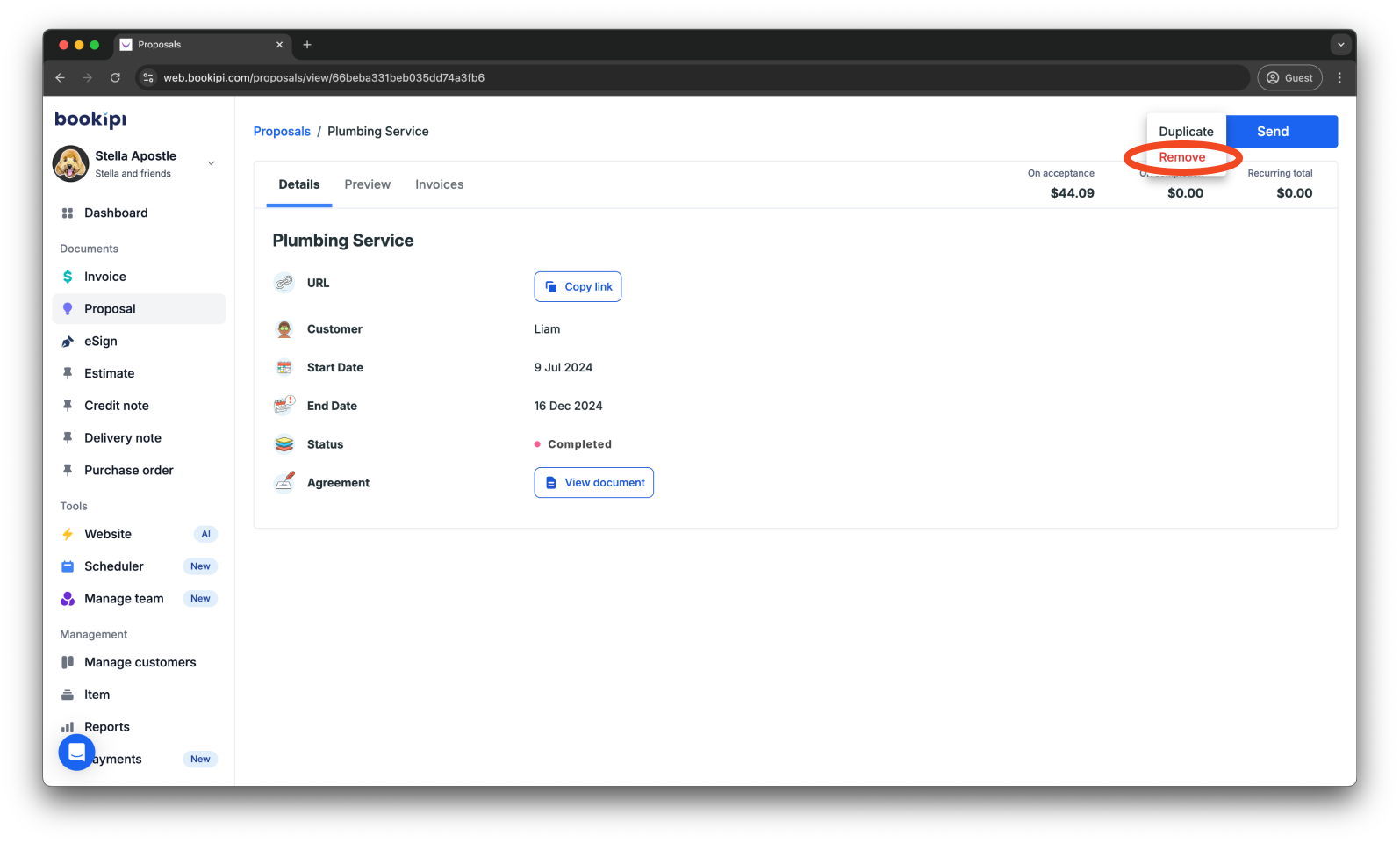The height and width of the screenshot is (843, 1400).
Task: Click the browser address bar URL
Action: pyautogui.click(x=324, y=77)
